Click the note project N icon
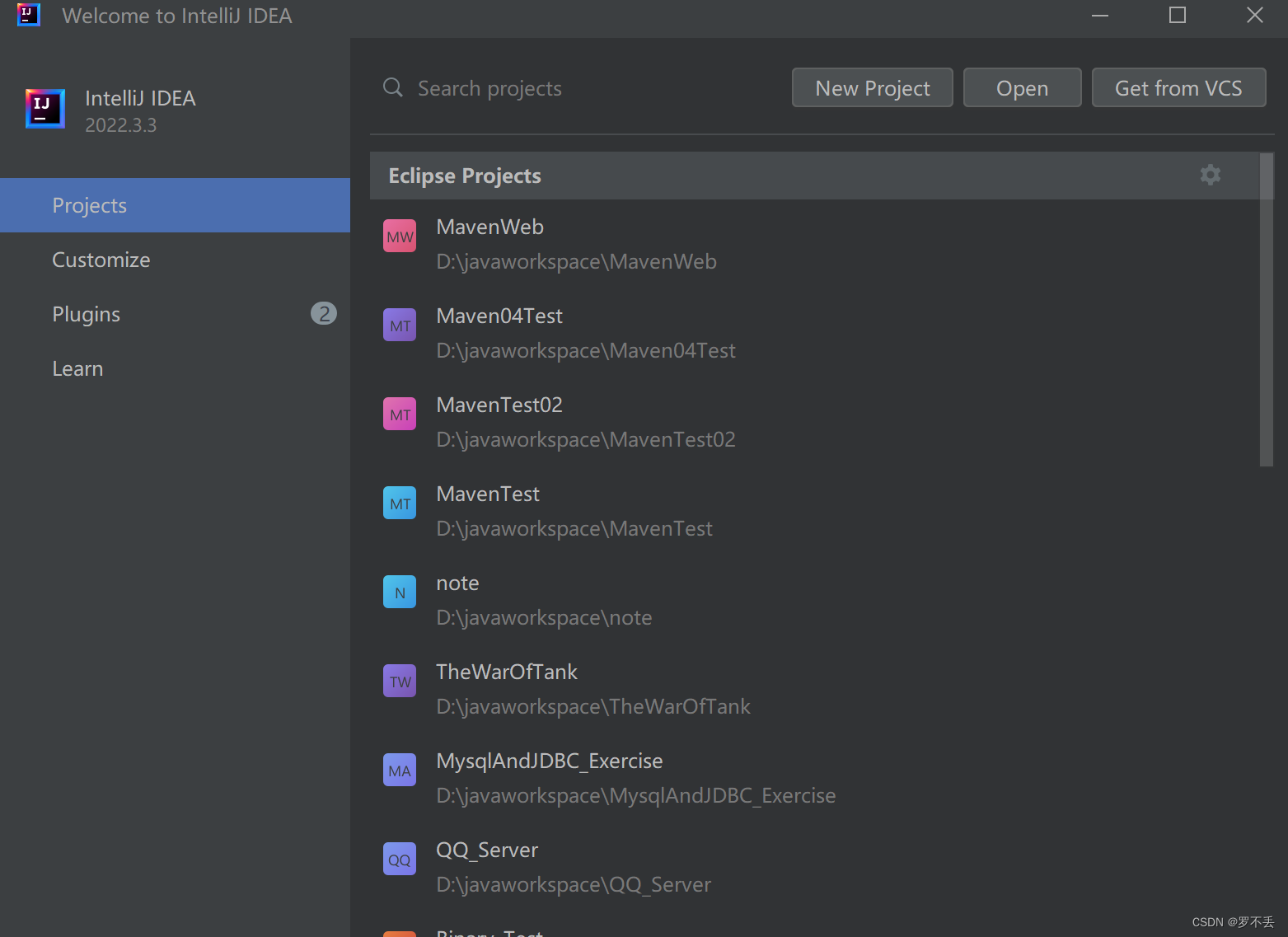This screenshot has height=937, width=1288. tap(400, 593)
